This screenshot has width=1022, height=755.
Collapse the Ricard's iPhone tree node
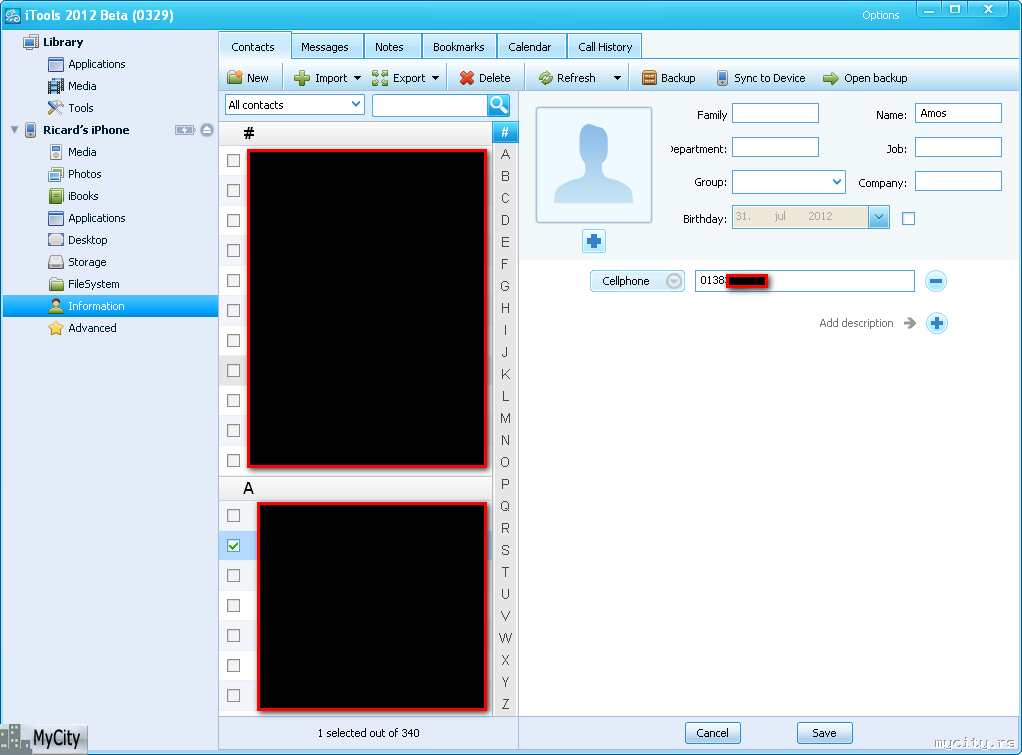(x=14, y=130)
